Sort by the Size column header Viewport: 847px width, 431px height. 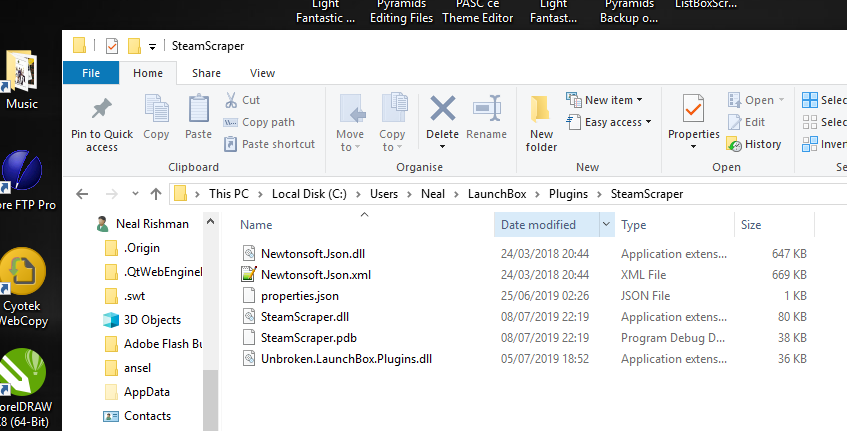[751, 225]
